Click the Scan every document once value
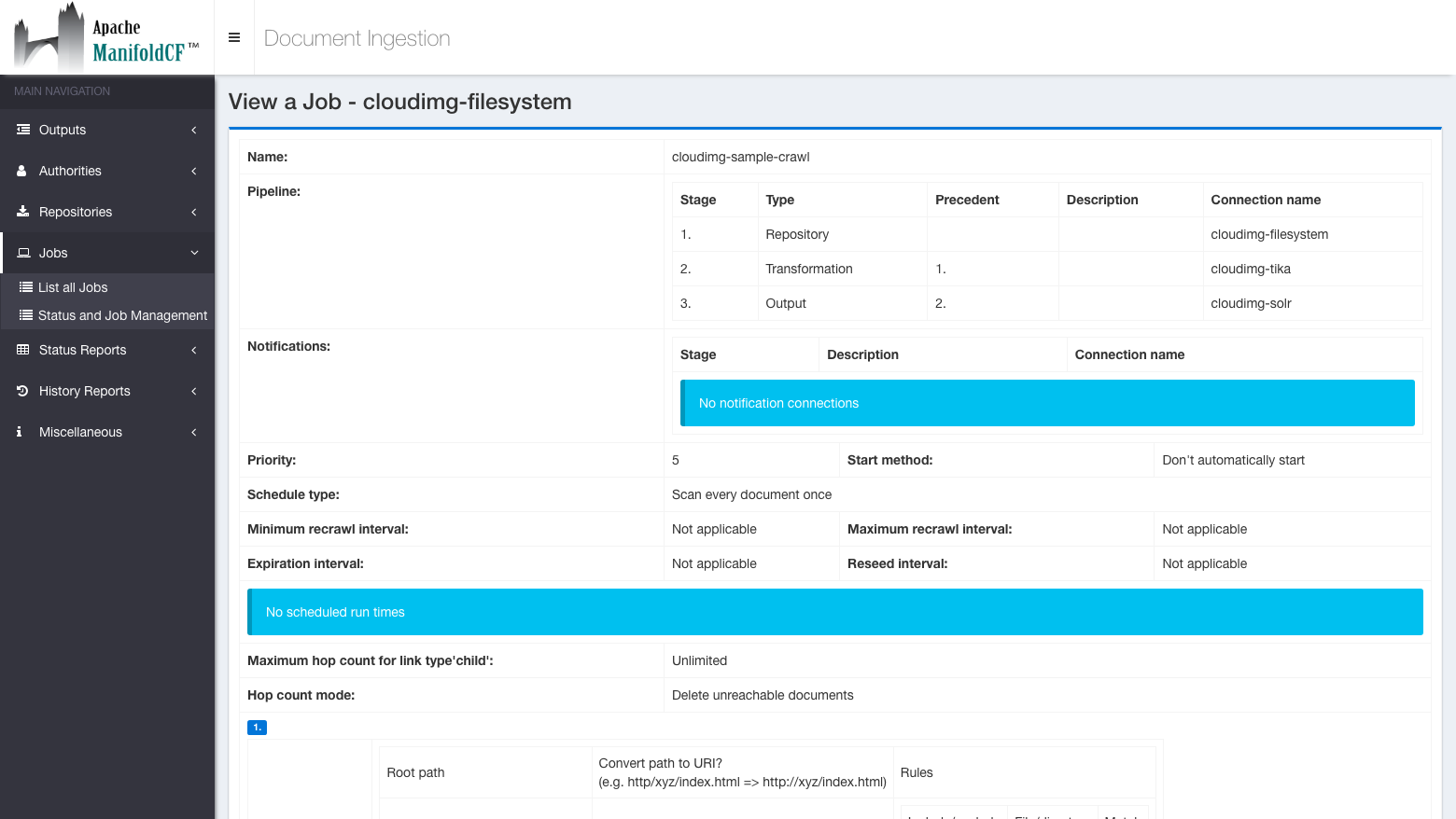The width and height of the screenshot is (1456, 819). pyautogui.click(x=751, y=494)
